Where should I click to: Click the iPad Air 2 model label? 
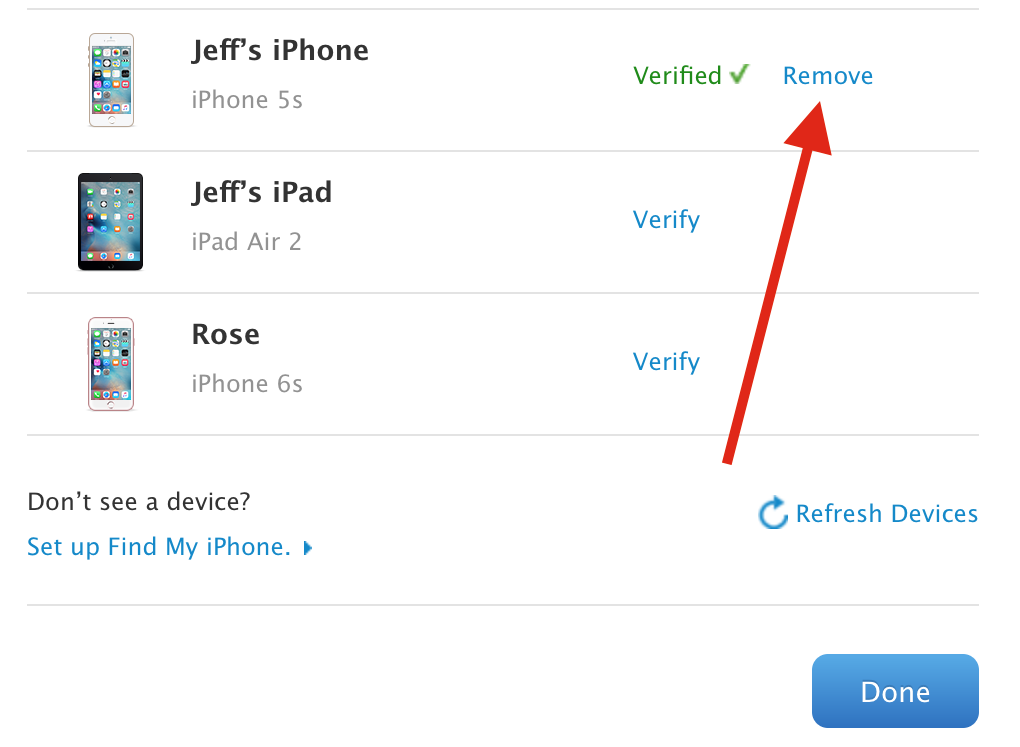click(x=247, y=241)
